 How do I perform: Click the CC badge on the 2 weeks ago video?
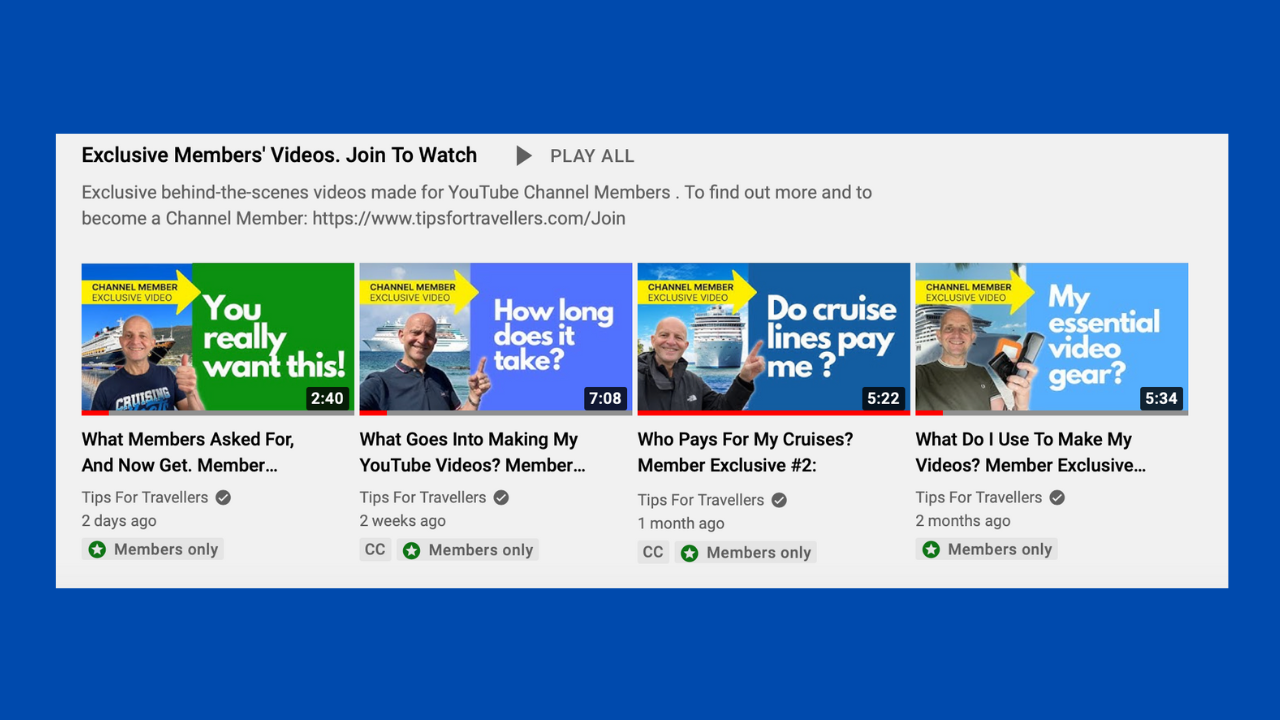tap(375, 549)
